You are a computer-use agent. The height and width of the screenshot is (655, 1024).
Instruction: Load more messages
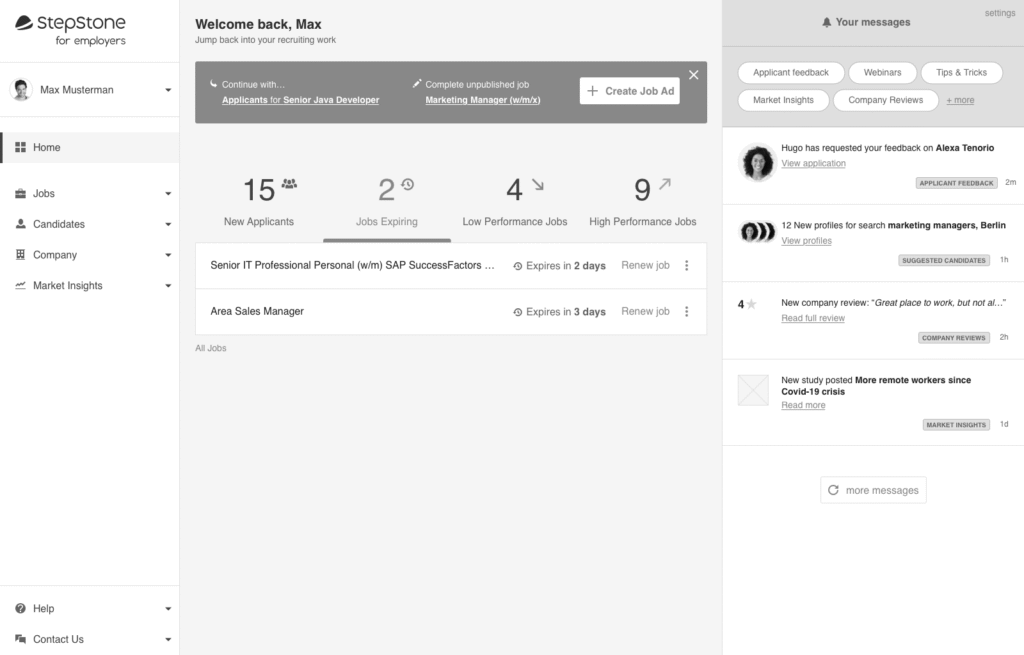pos(872,490)
